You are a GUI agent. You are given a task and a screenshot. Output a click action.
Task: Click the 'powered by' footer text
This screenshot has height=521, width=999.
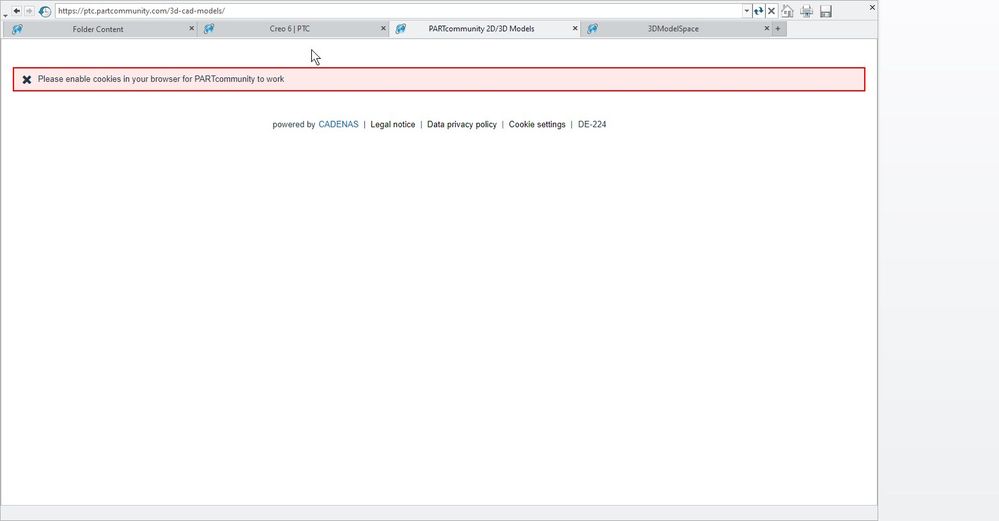tap(294, 124)
